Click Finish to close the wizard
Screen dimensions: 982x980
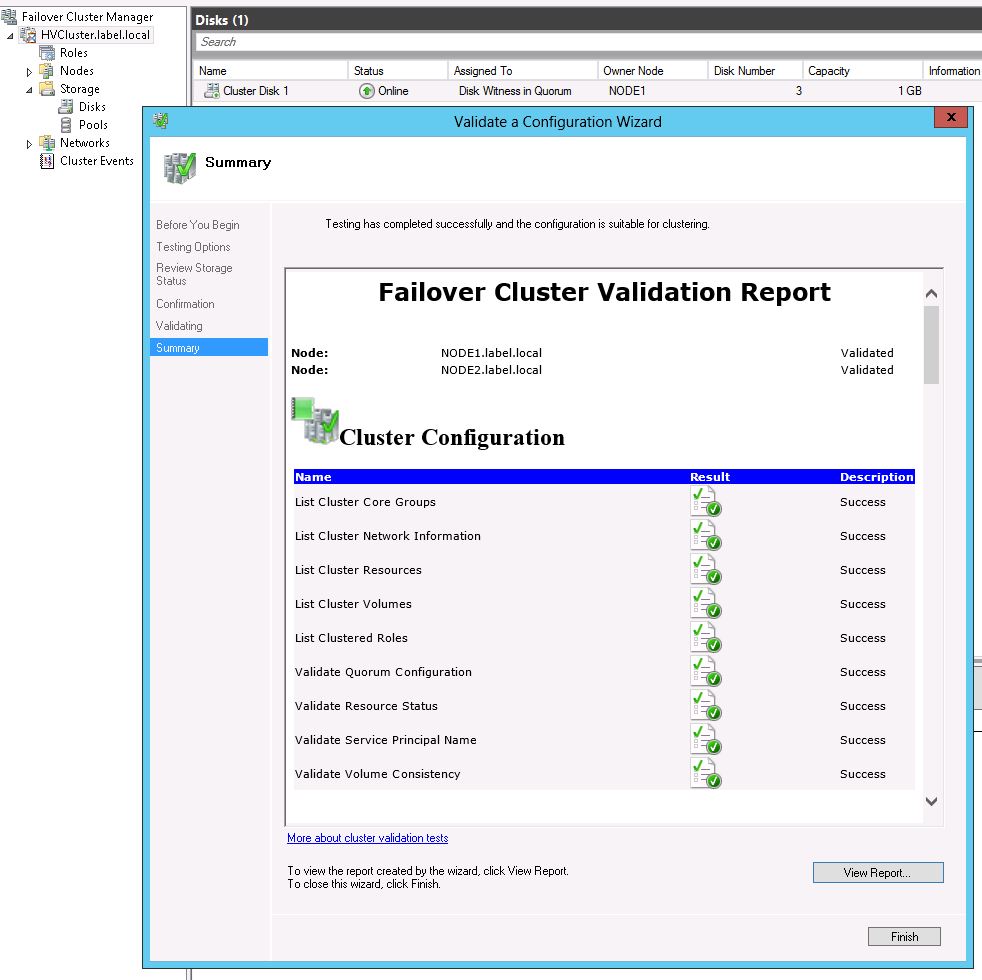[x=904, y=937]
